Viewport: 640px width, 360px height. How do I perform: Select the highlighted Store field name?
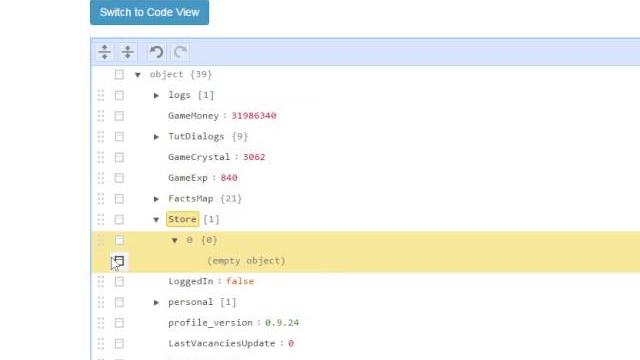tap(182, 219)
